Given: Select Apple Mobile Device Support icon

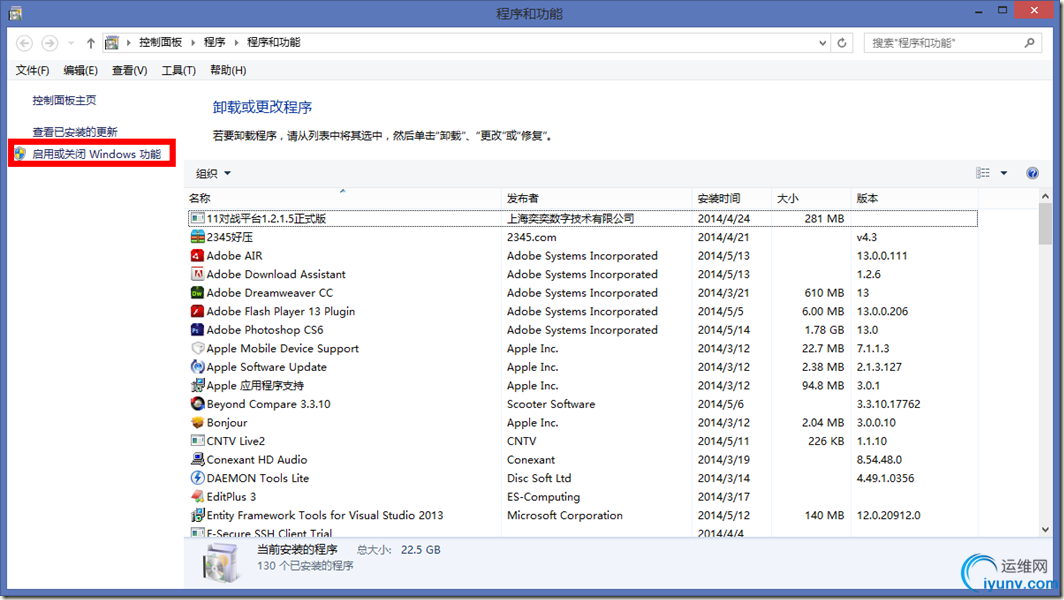Looking at the screenshot, I should click(197, 348).
